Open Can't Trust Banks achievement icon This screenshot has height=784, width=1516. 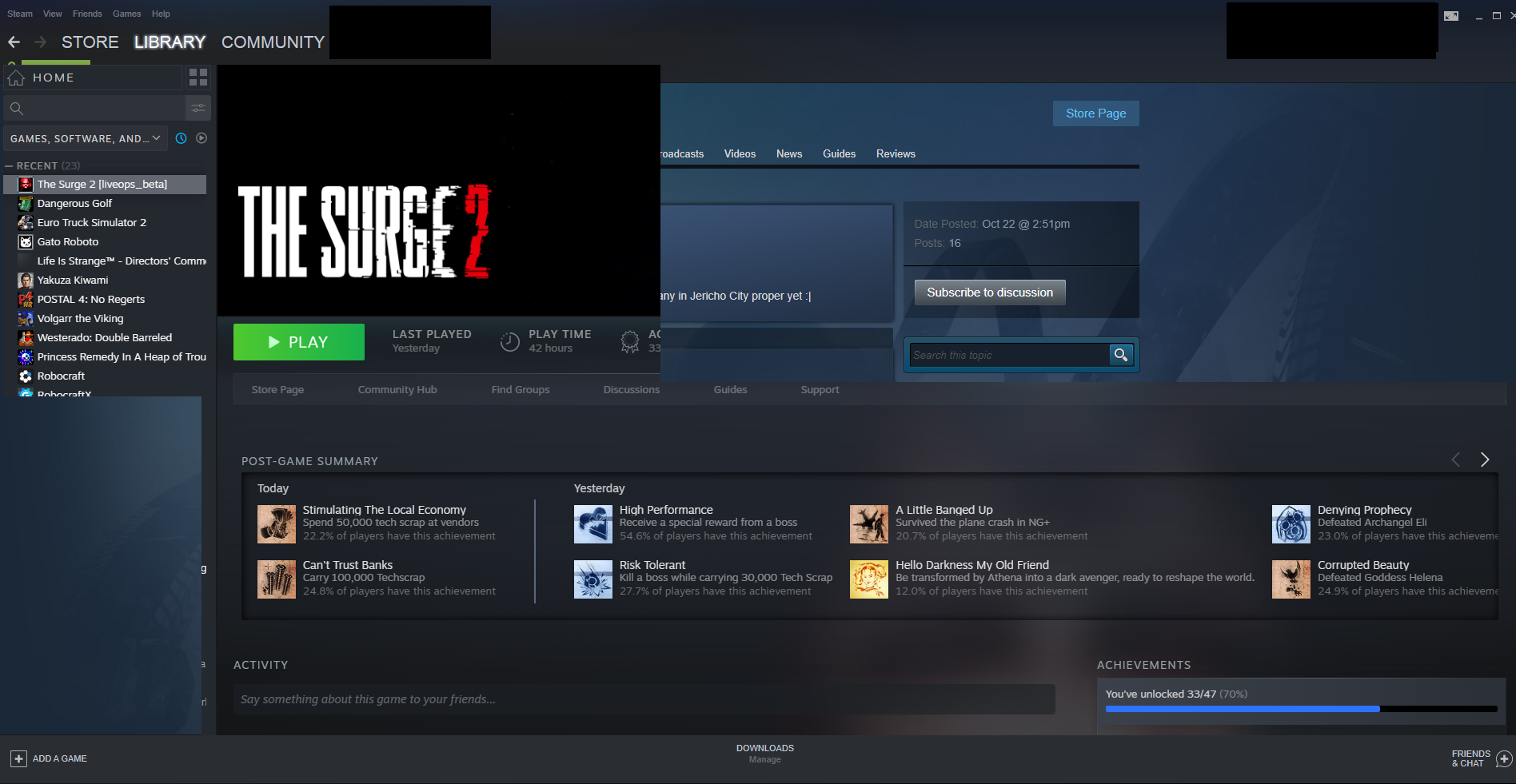pos(277,579)
